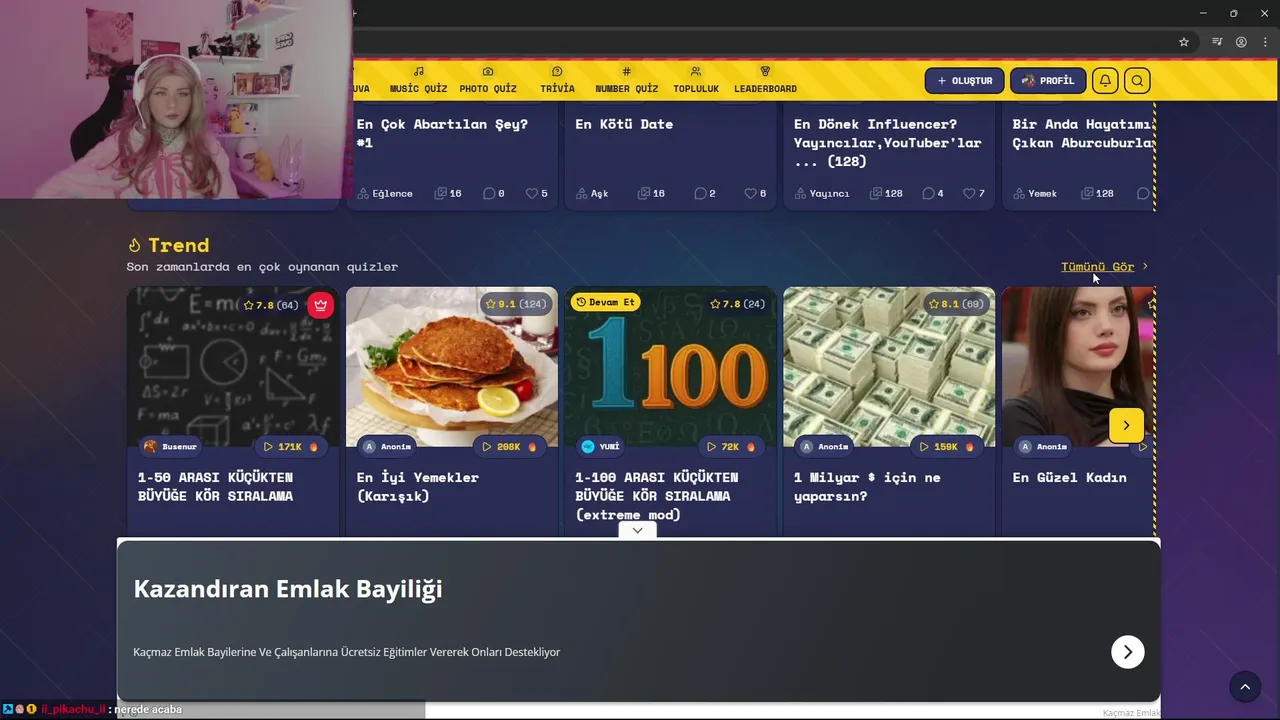Click the 171K play count badge
The image size is (1280, 720).
[x=290, y=447]
